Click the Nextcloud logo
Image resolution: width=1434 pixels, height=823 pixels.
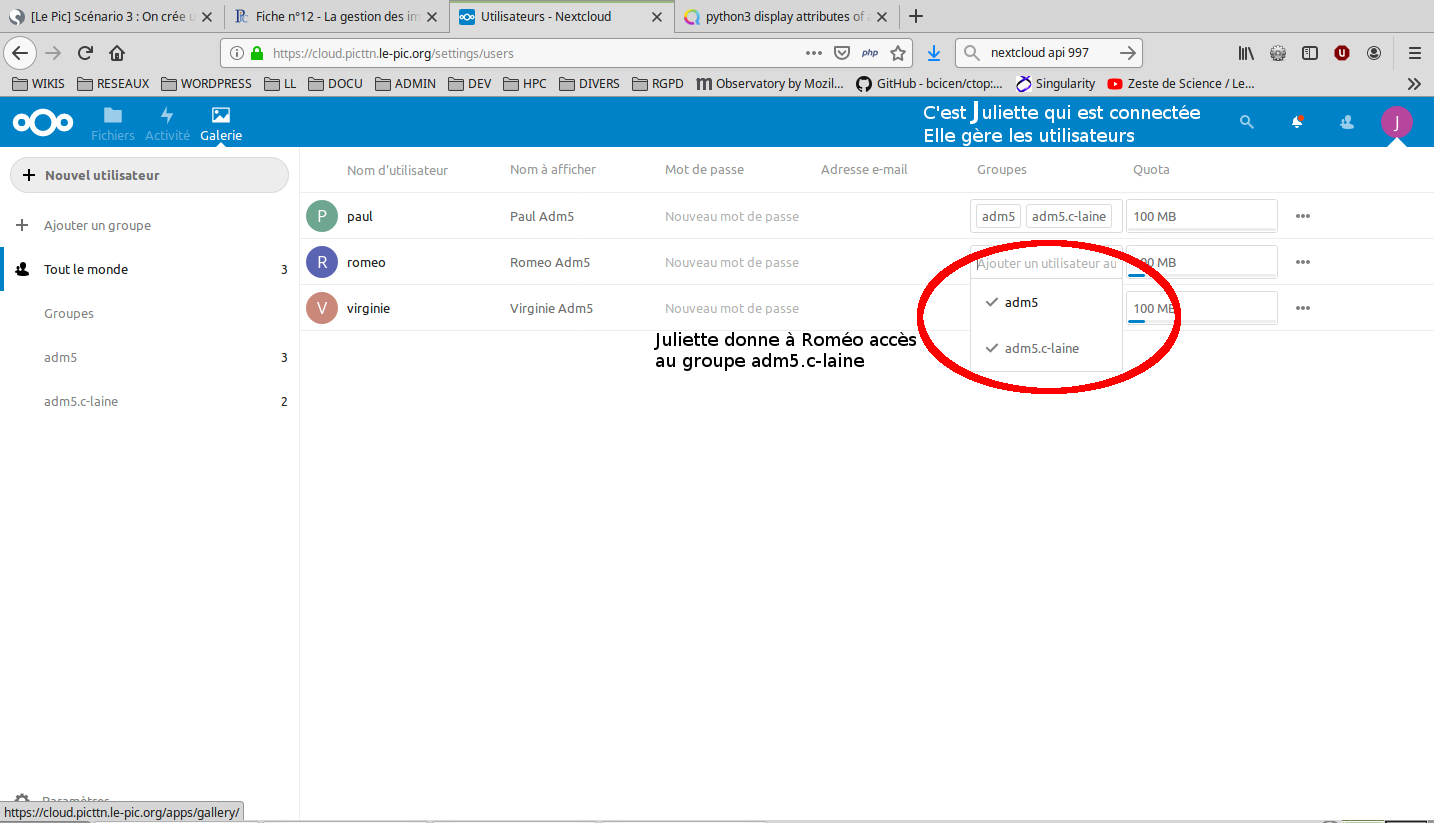pos(43,122)
